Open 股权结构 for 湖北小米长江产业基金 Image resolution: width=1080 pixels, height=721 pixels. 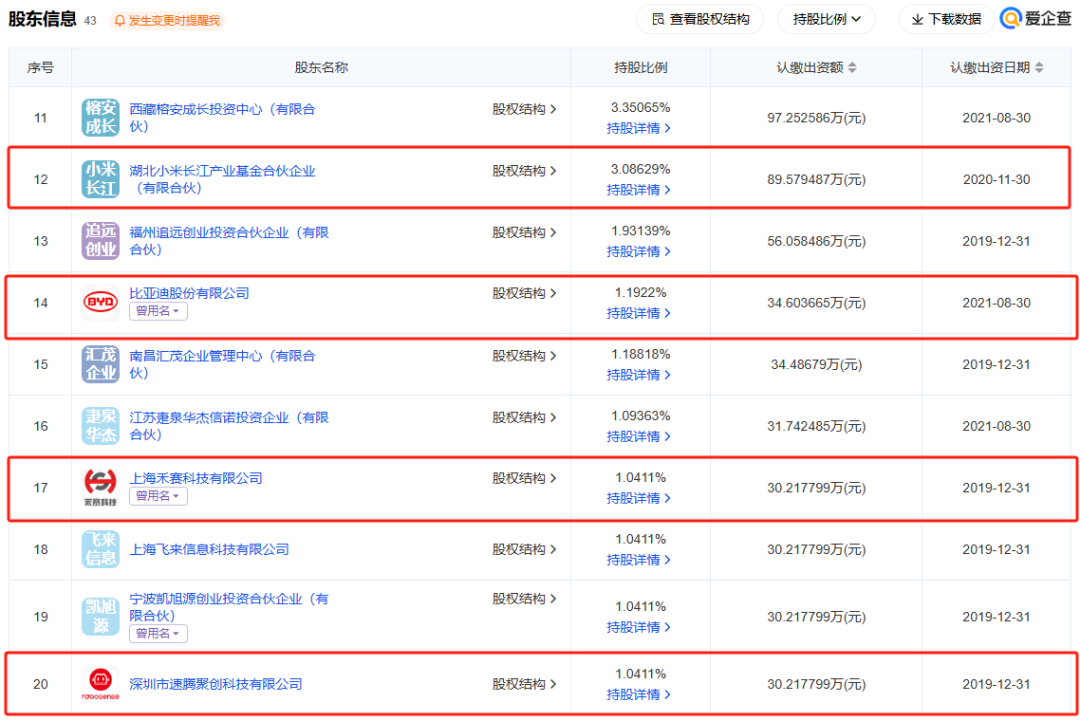pos(524,171)
